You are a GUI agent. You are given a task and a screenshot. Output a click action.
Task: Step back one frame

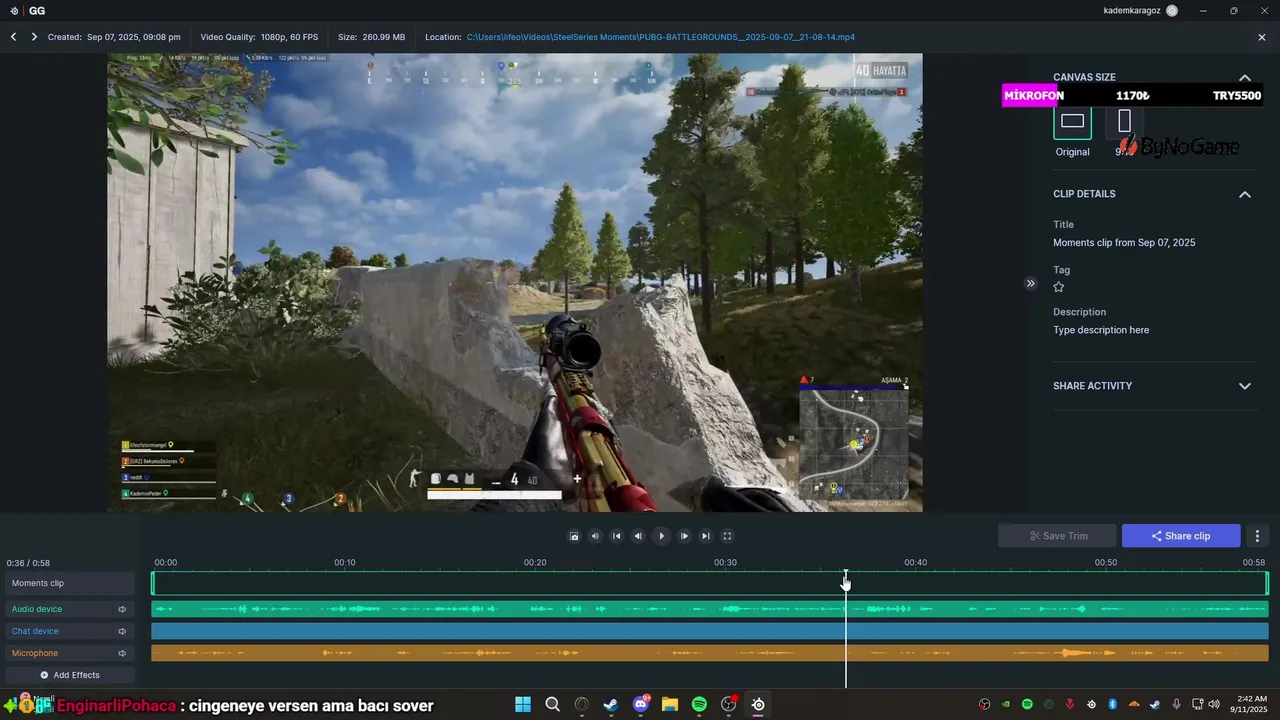point(638,536)
